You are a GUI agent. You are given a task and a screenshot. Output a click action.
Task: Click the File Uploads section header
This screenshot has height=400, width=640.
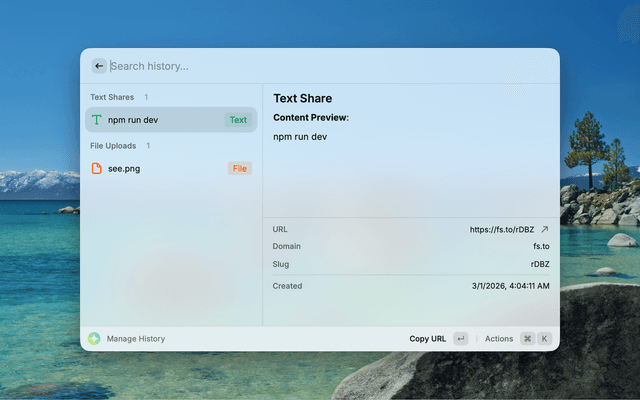coord(113,145)
